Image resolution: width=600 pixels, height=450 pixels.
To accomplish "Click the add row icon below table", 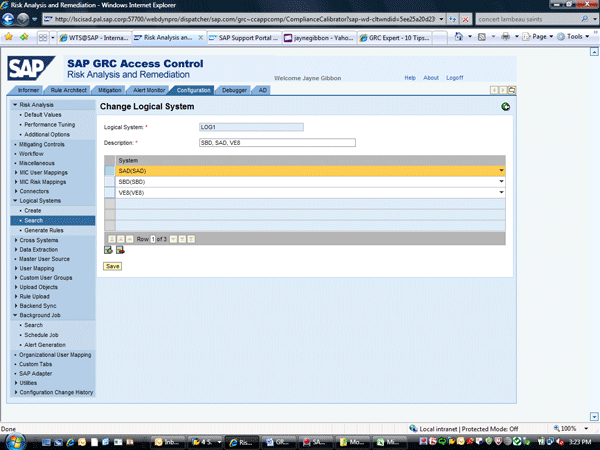I will coord(108,251).
